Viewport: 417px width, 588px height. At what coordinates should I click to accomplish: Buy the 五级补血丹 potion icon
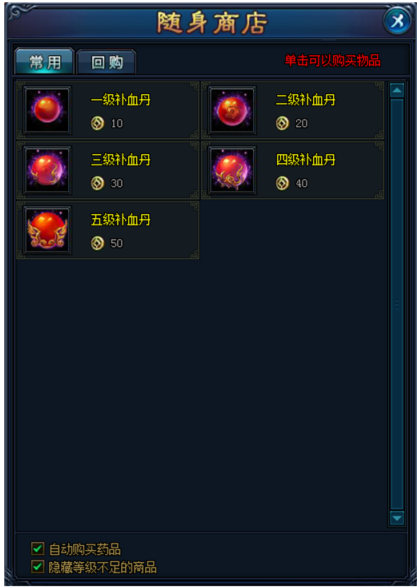47,230
